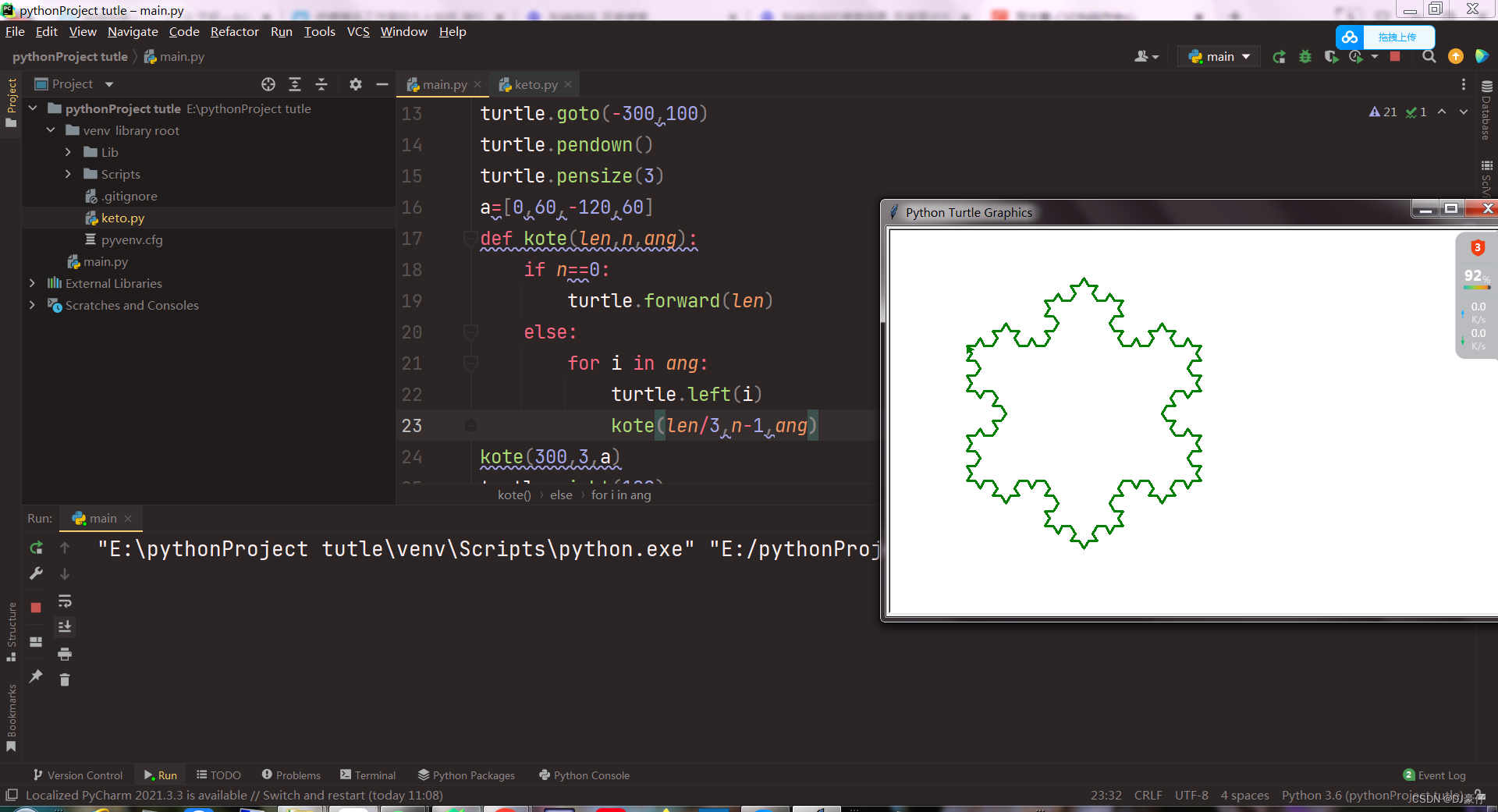Collapse all nodes in Project view
This screenshot has width=1498, height=812.
321,83
